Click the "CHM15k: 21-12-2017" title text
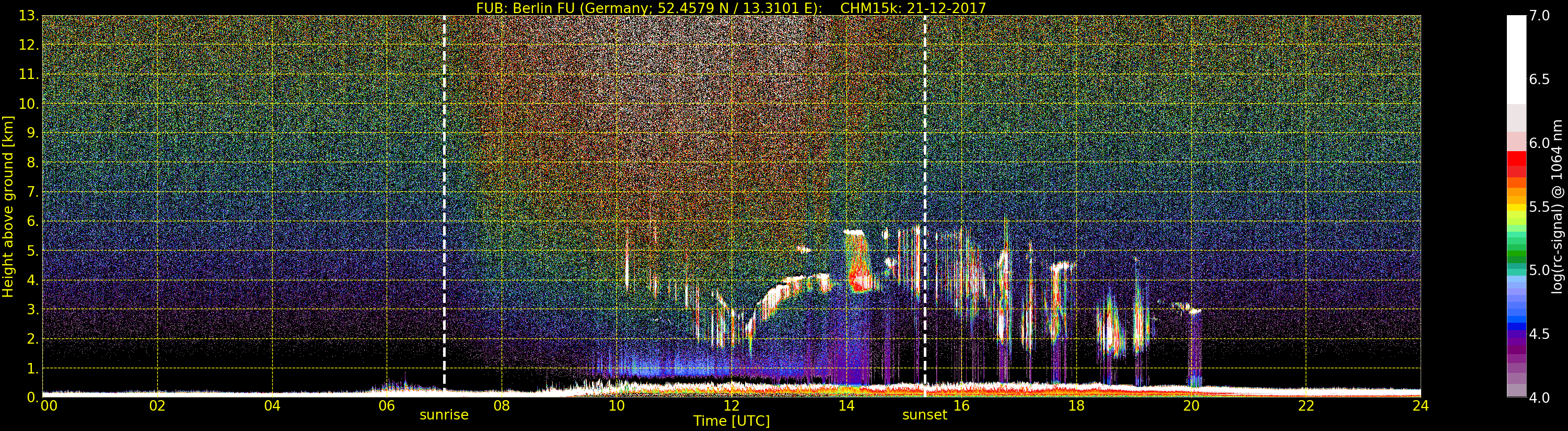 pyautogui.click(x=912, y=7)
